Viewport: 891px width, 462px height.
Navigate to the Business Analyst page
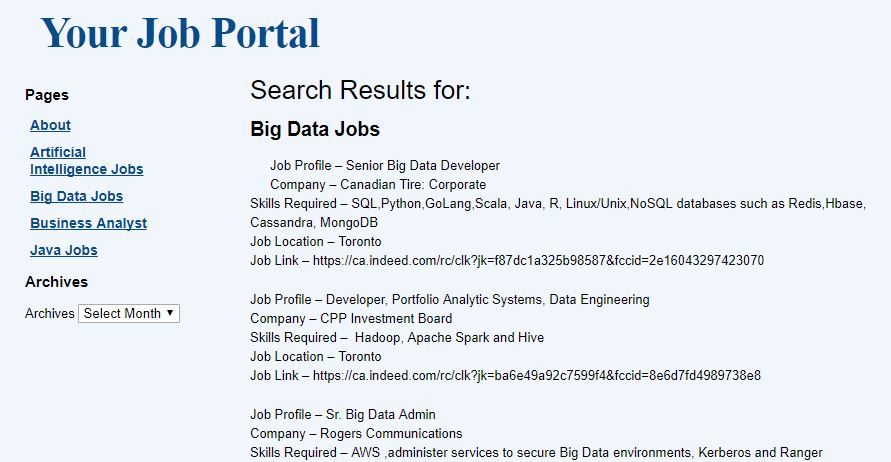88,223
